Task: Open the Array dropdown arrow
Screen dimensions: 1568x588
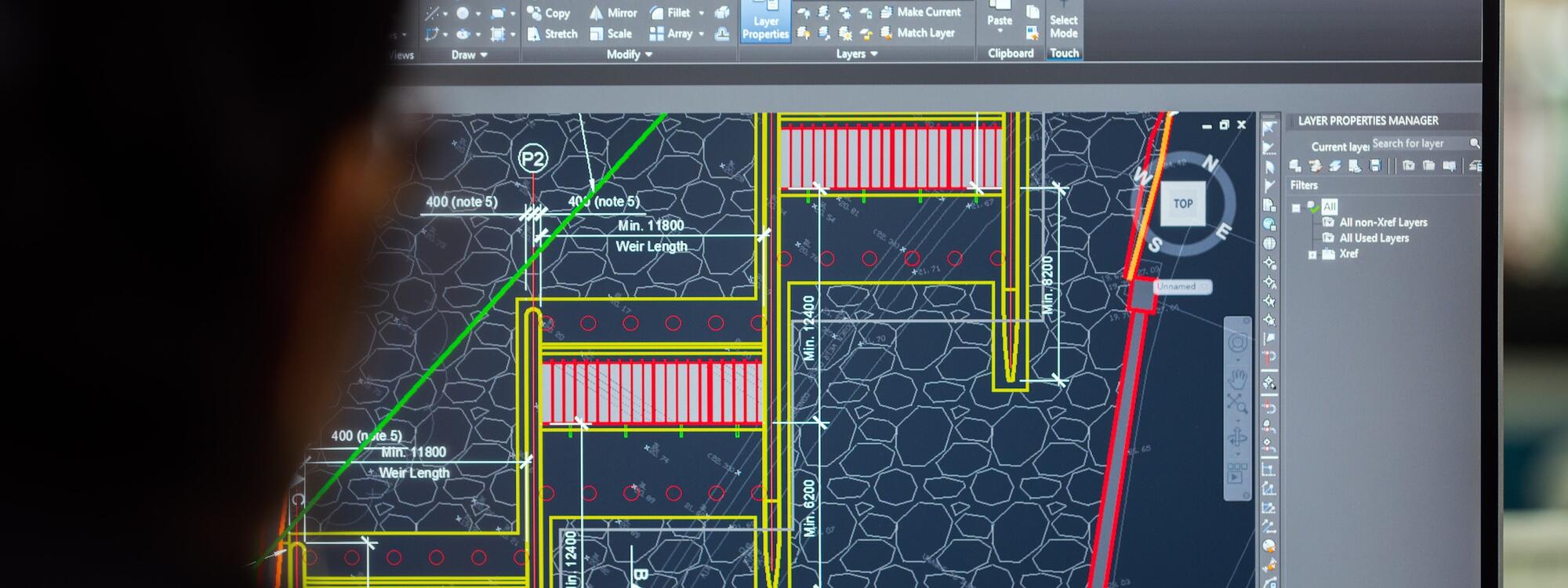Action: (x=702, y=34)
